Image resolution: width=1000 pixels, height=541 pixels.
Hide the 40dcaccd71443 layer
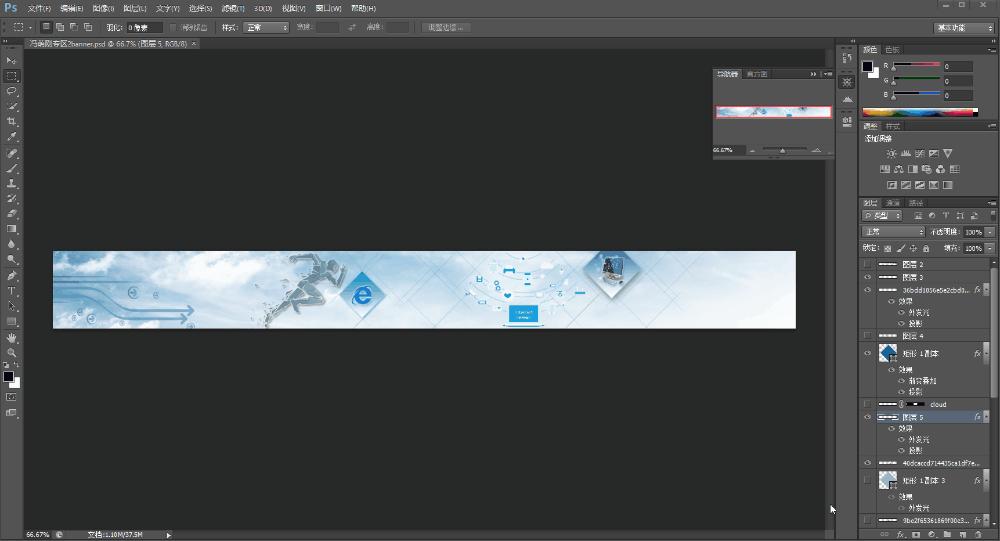[867, 463]
